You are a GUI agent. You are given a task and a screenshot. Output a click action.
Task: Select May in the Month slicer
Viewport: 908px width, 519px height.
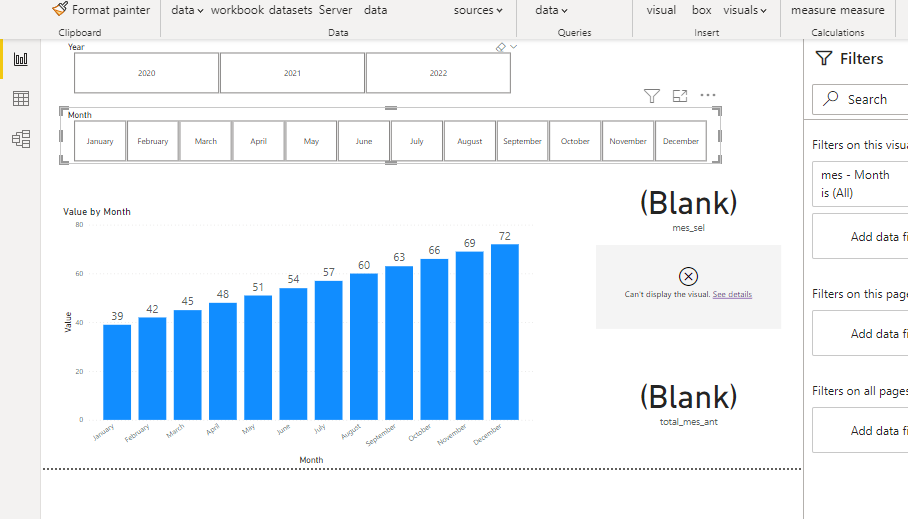pyautogui.click(x=311, y=141)
